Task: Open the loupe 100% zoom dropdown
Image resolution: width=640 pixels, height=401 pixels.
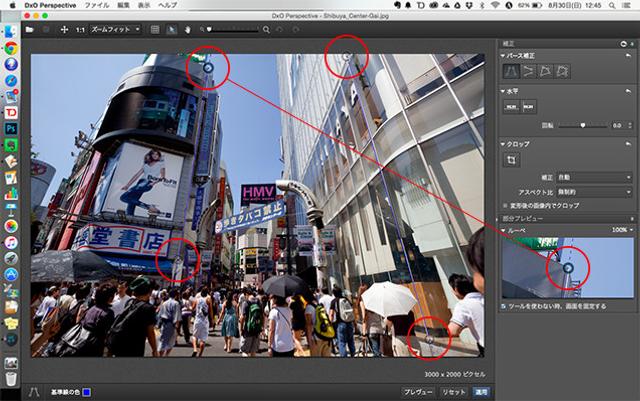Action: pyautogui.click(x=620, y=230)
